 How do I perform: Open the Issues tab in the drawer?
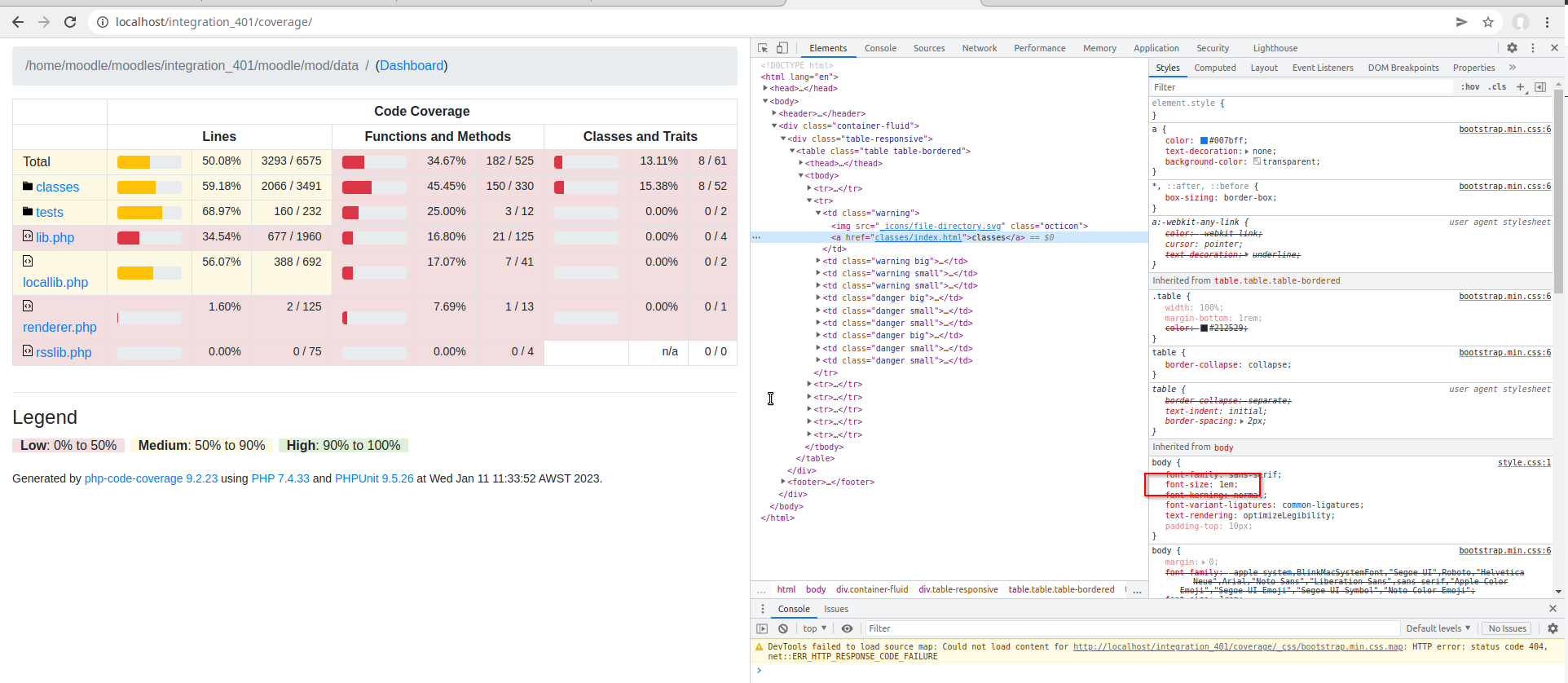tap(836, 609)
